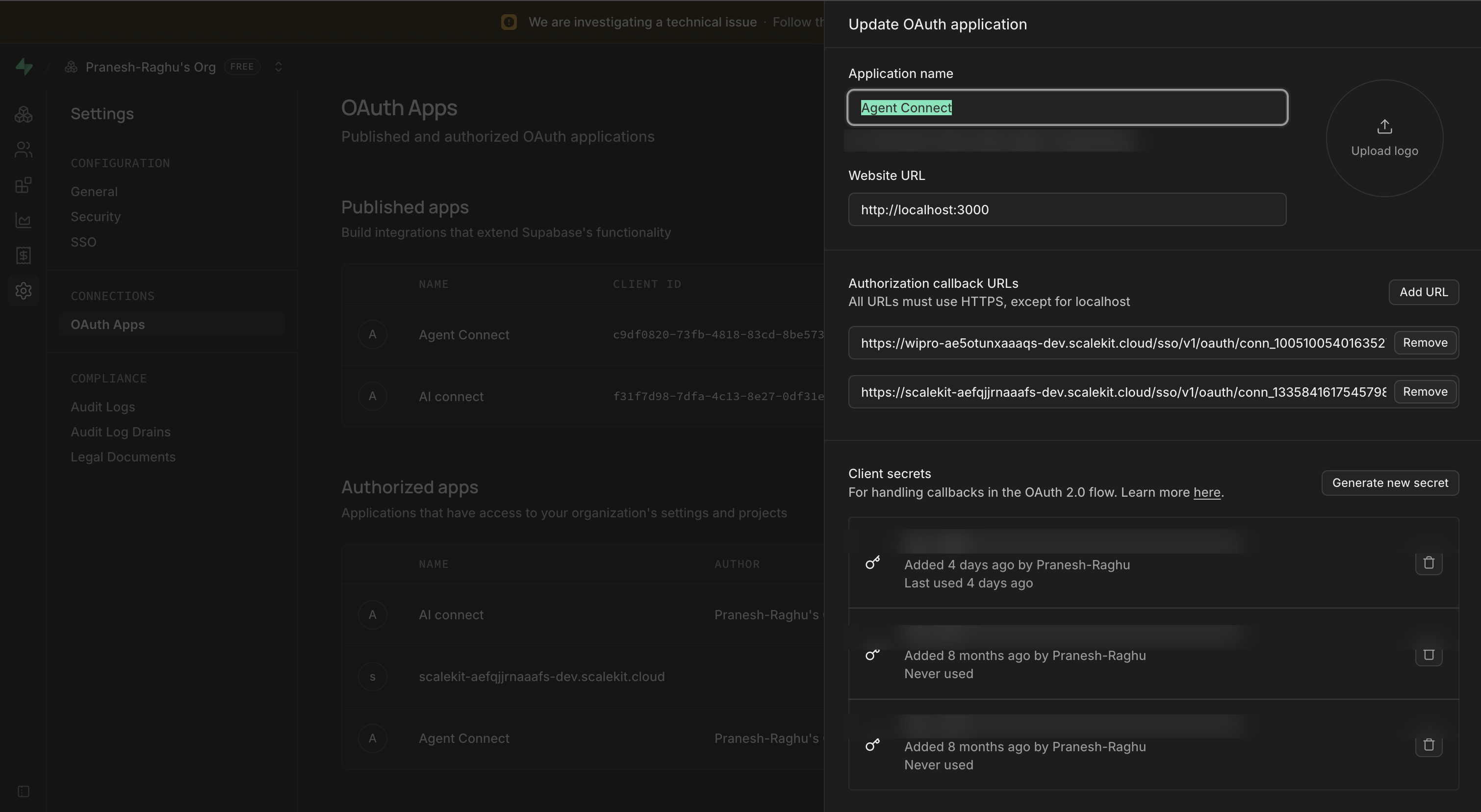The width and height of the screenshot is (1481, 812).
Task: Click key icon of last Never used secret
Action: [x=873, y=745]
